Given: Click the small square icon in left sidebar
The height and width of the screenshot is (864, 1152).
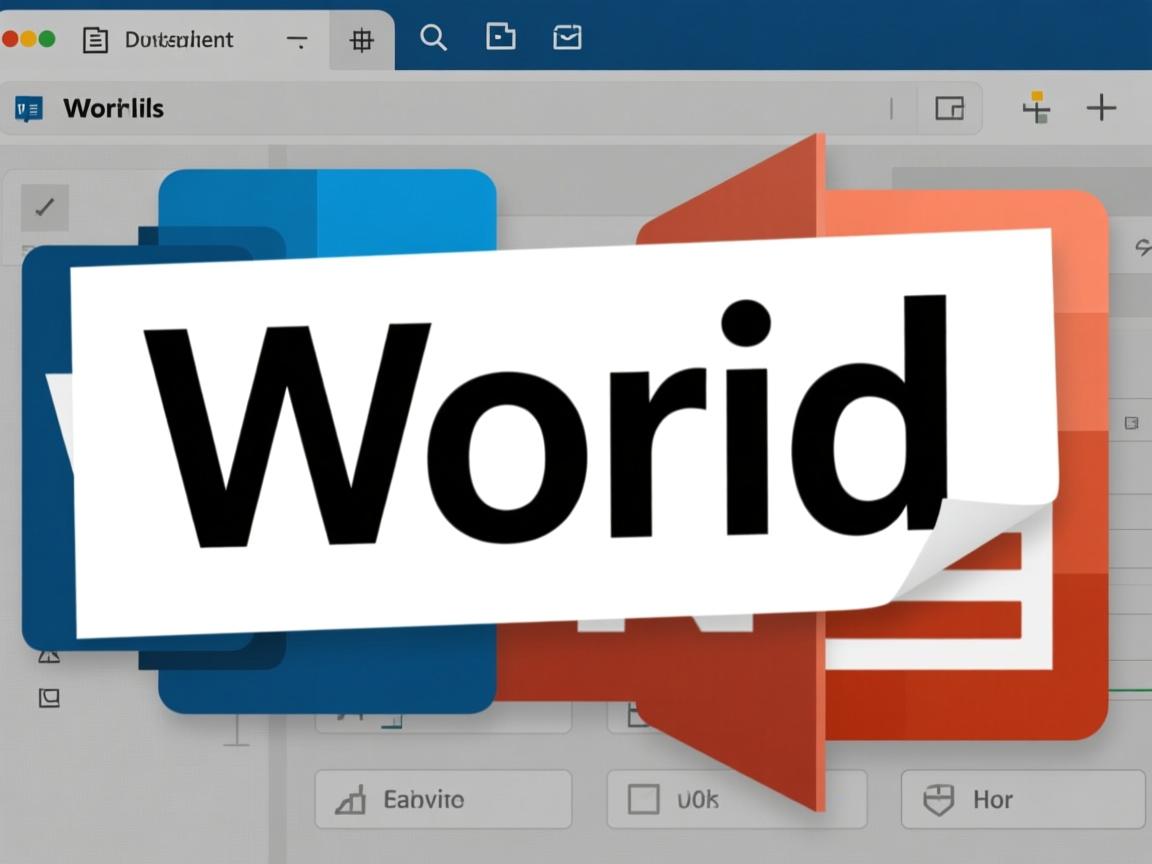Looking at the screenshot, I should pyautogui.click(x=48, y=698).
